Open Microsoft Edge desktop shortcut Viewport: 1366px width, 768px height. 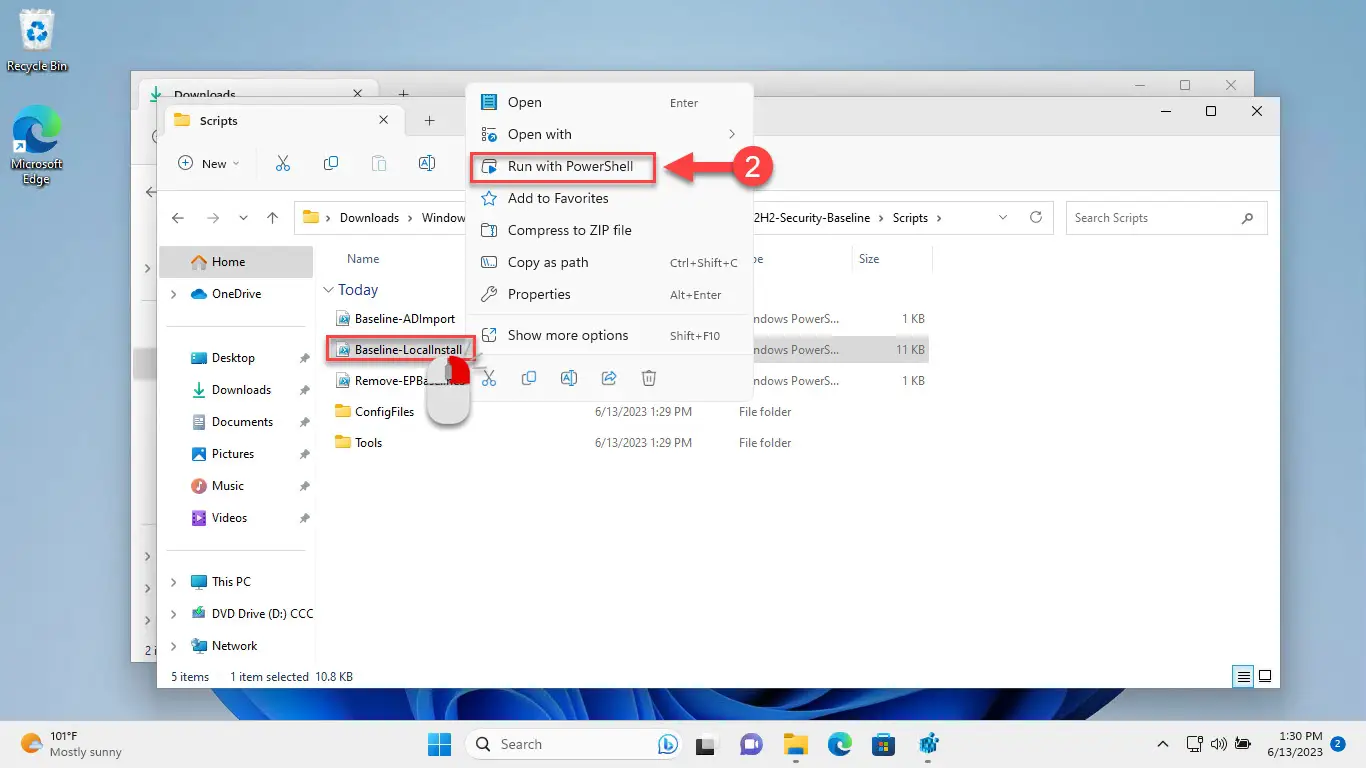[x=36, y=146]
